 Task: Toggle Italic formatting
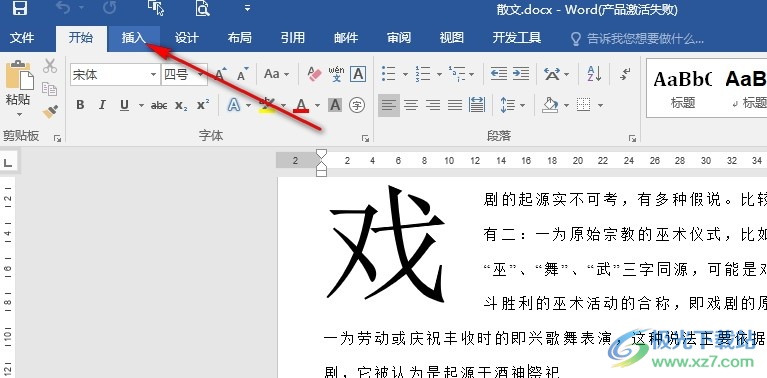[102, 105]
